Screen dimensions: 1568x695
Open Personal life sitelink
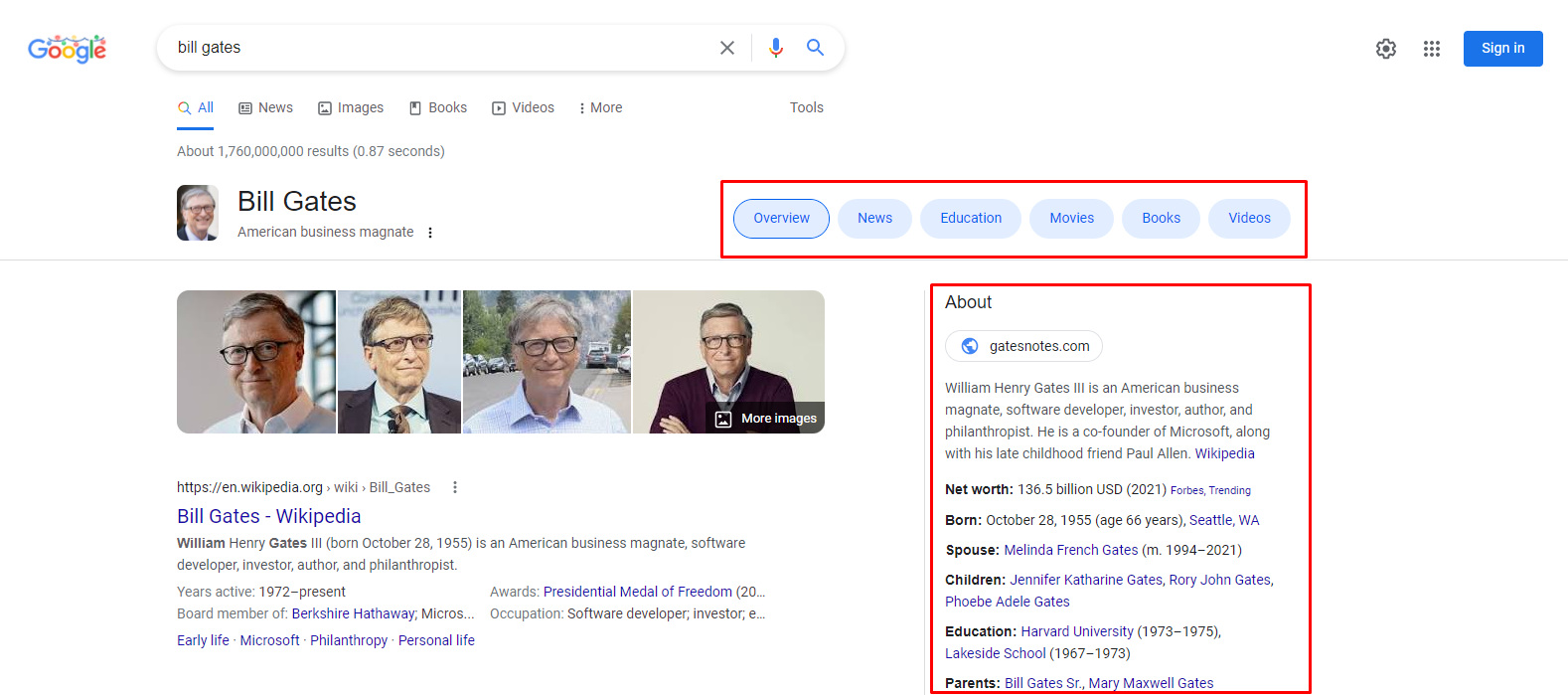(x=436, y=640)
